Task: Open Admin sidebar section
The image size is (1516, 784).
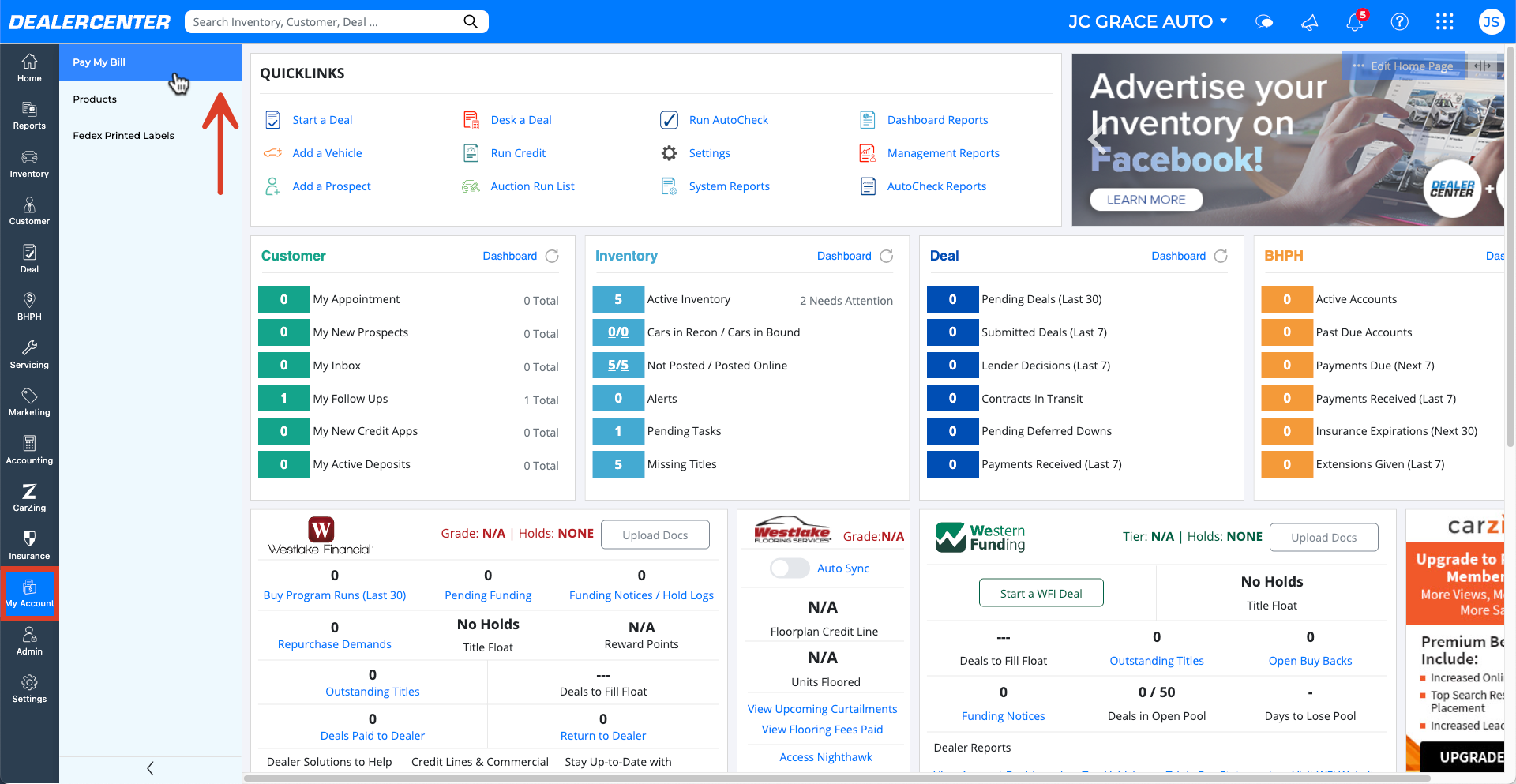Action: coord(29,641)
